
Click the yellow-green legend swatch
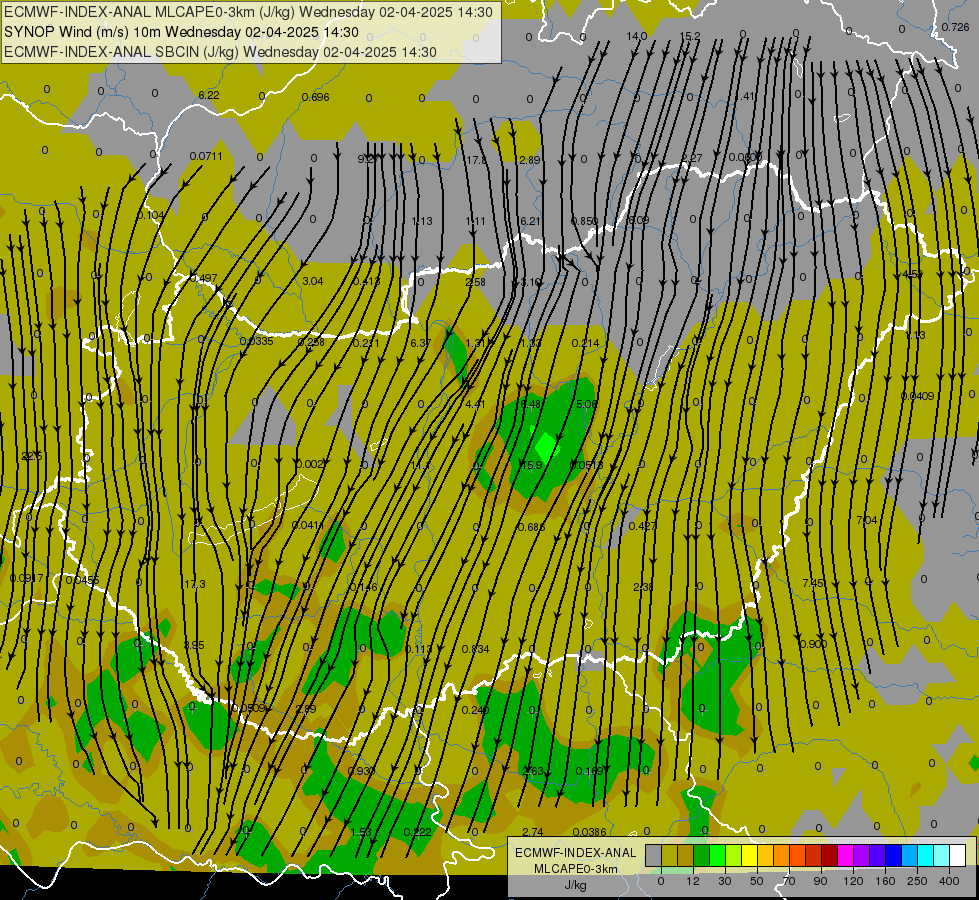734,855
